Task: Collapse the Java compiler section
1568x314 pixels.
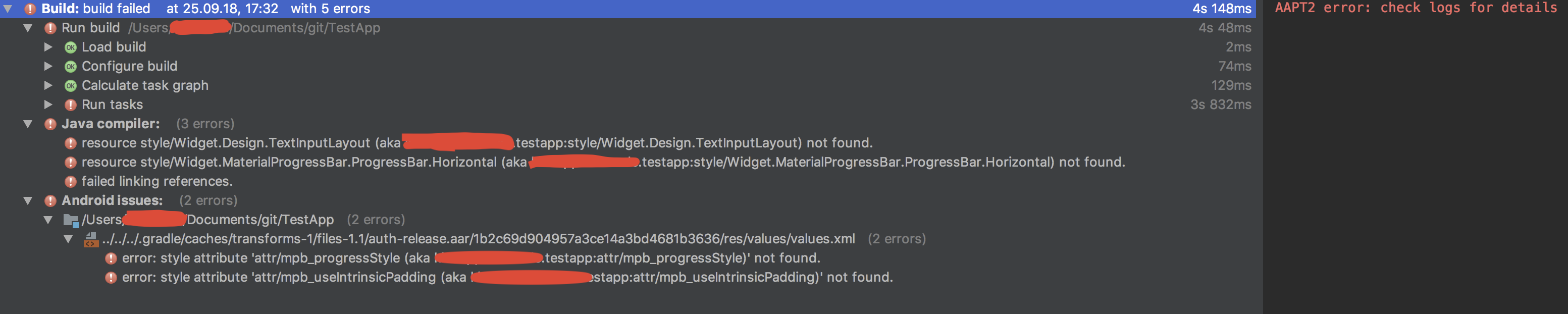Action: pos(27,124)
